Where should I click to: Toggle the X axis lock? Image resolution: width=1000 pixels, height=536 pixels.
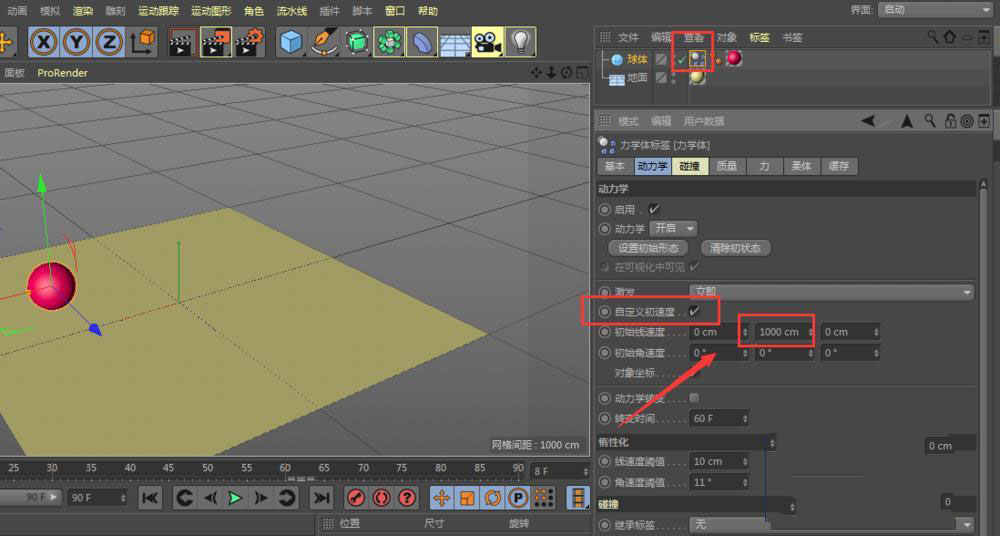pyautogui.click(x=44, y=42)
